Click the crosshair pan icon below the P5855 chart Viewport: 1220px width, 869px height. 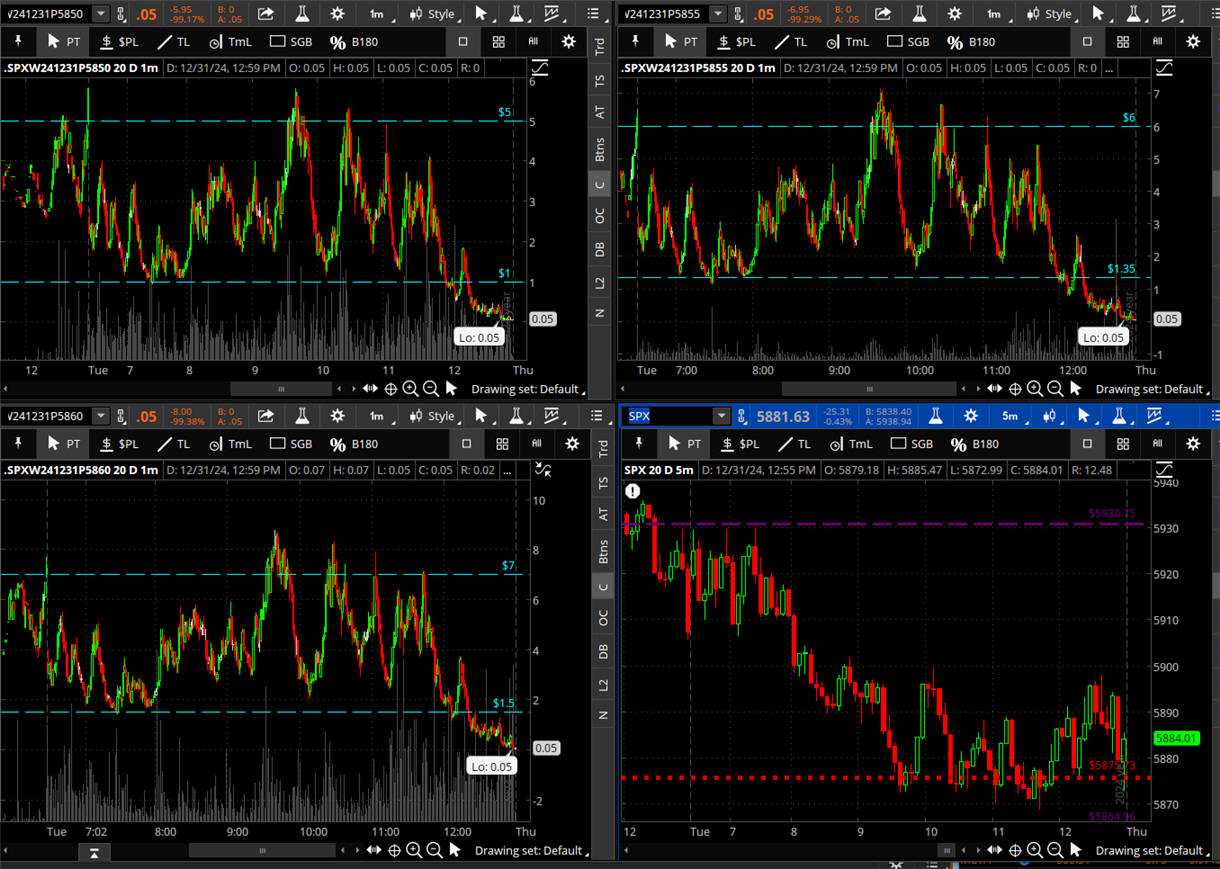(1014, 389)
